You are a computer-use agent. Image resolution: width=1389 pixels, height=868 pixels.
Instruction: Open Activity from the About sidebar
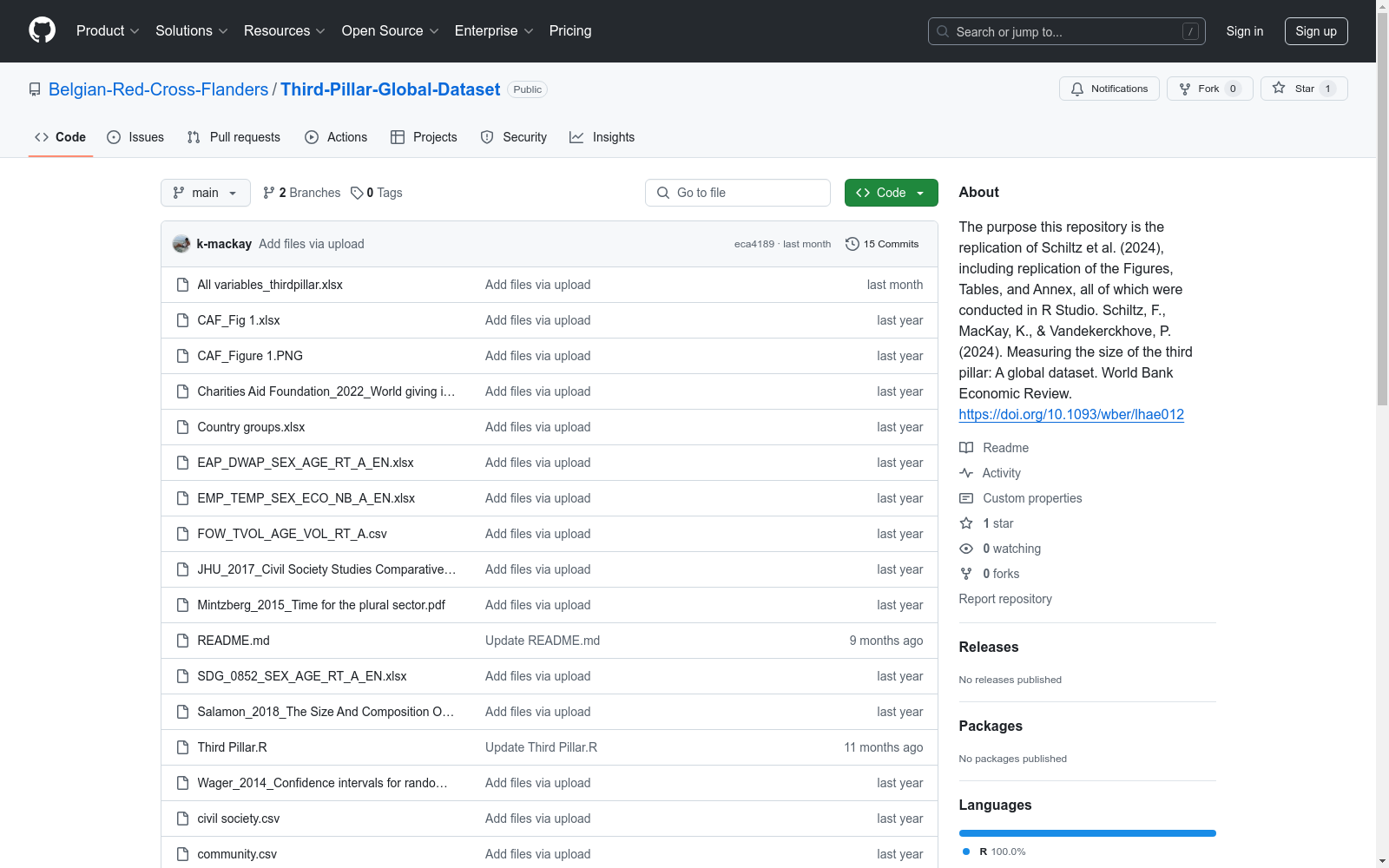coord(990,473)
